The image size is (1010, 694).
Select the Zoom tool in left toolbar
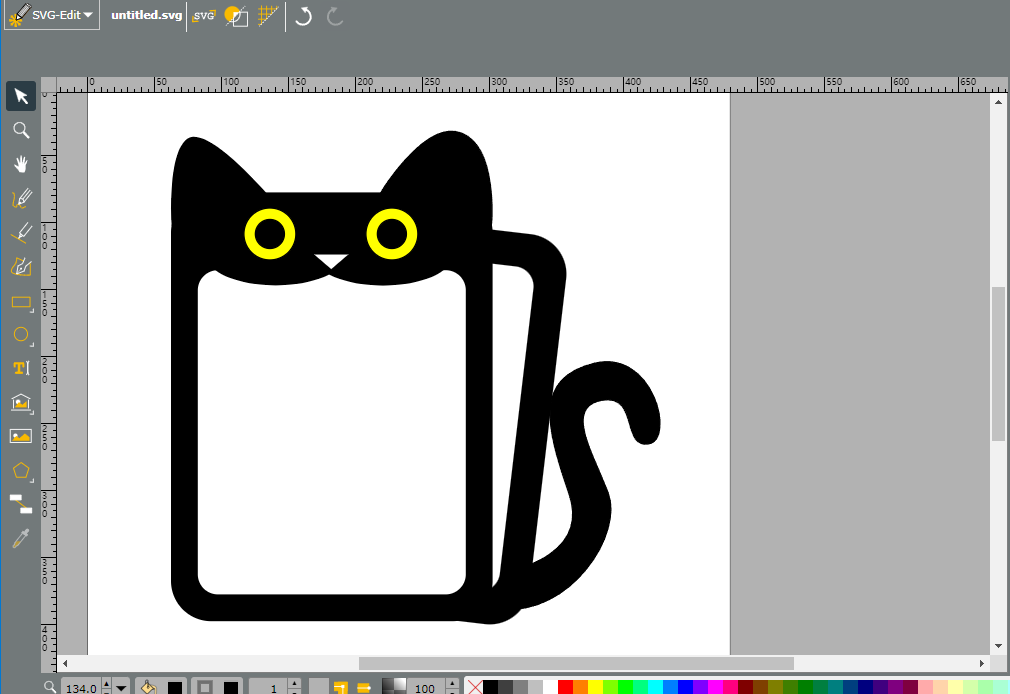tap(21, 130)
